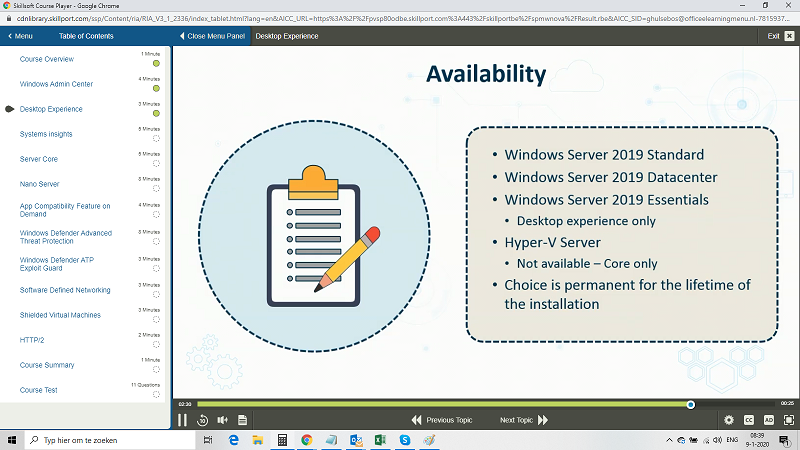Seek to the middle of the progress bar
The height and width of the screenshot is (450, 800).
[x=485, y=404]
